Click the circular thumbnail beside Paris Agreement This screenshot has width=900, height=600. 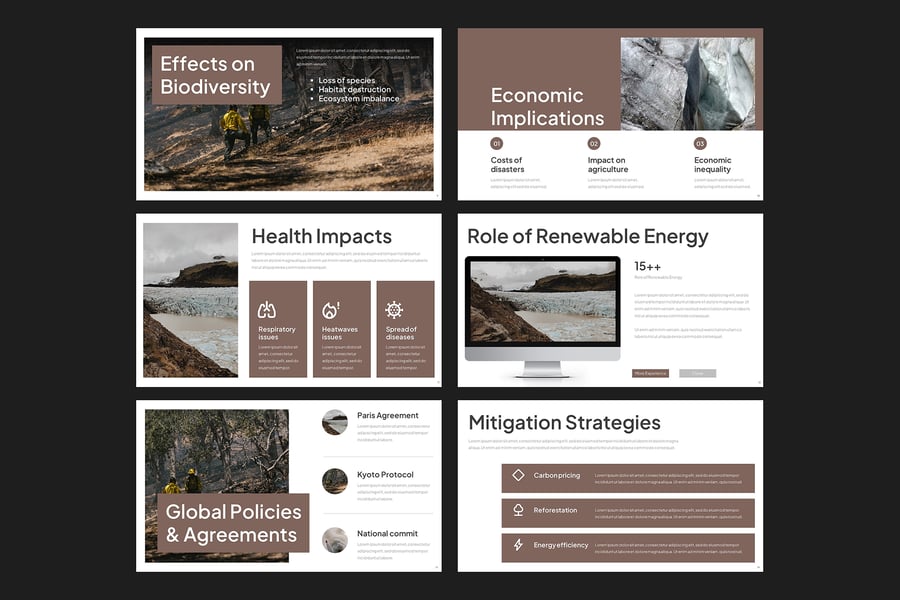pyautogui.click(x=335, y=422)
